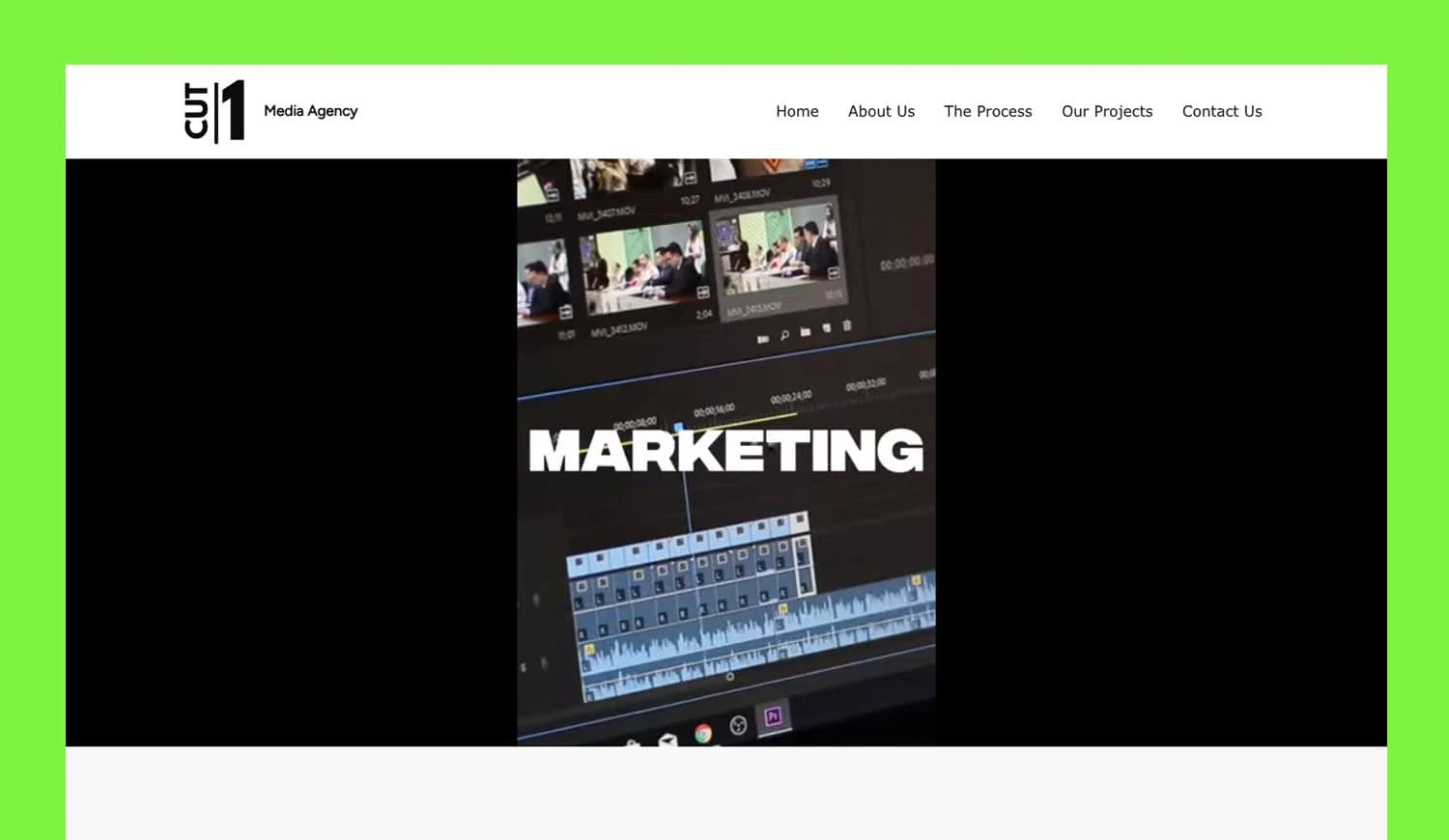Click the Contact Us link
This screenshot has width=1449, height=840.
(x=1221, y=111)
